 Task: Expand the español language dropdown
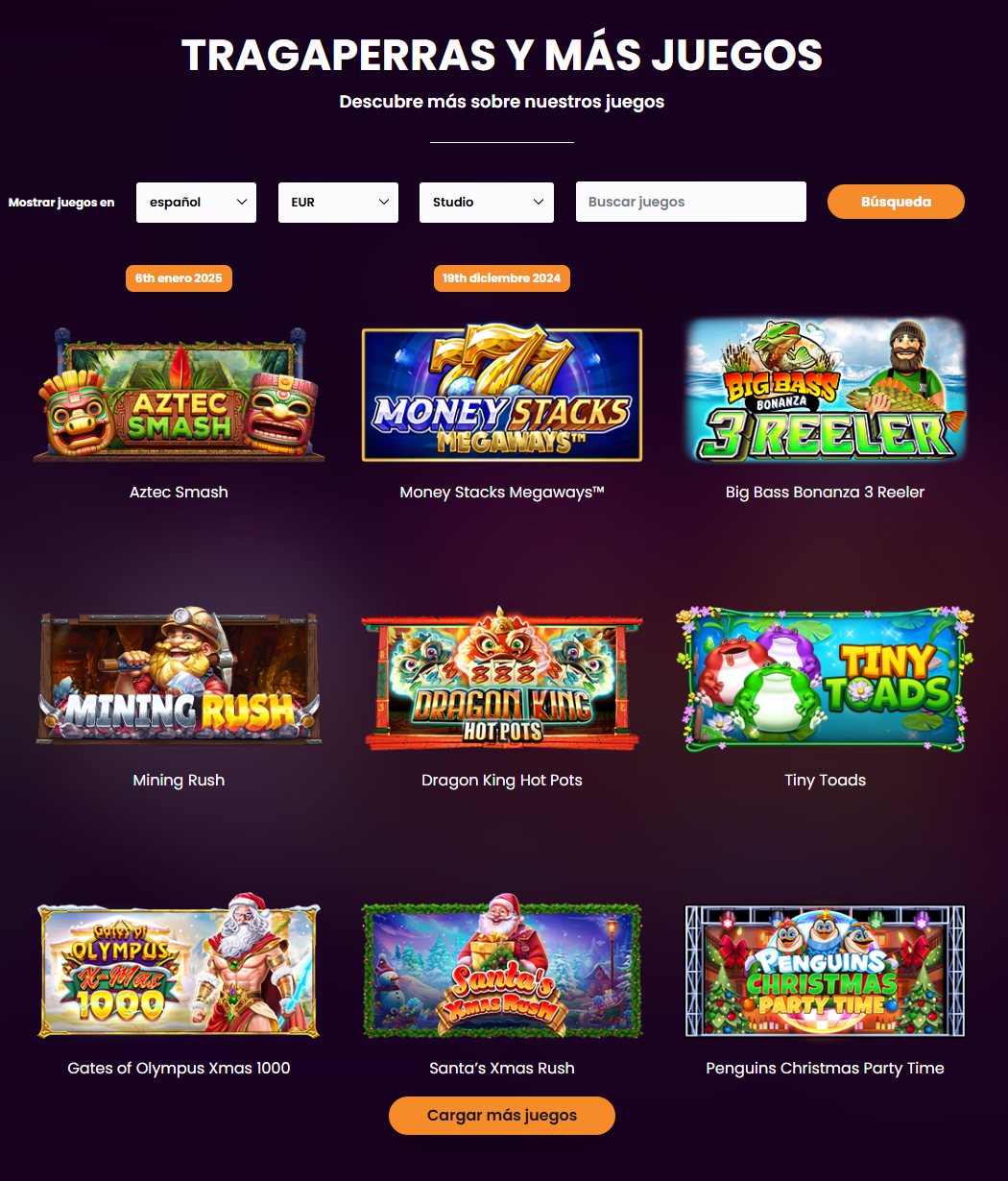[x=196, y=203]
